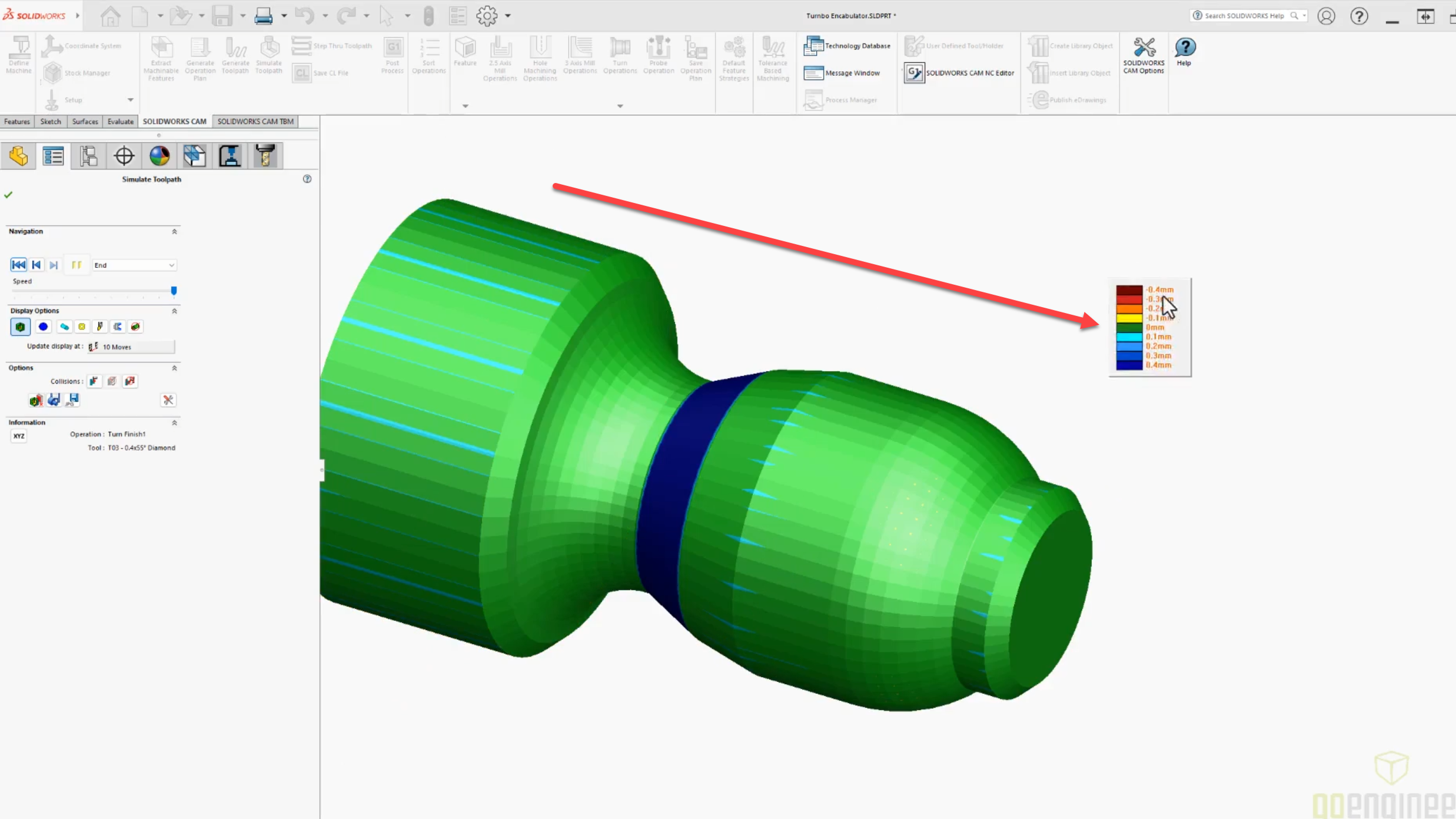The height and width of the screenshot is (819, 1456).
Task: Open the DimXpert crosshair manager tab
Action: pos(124,156)
